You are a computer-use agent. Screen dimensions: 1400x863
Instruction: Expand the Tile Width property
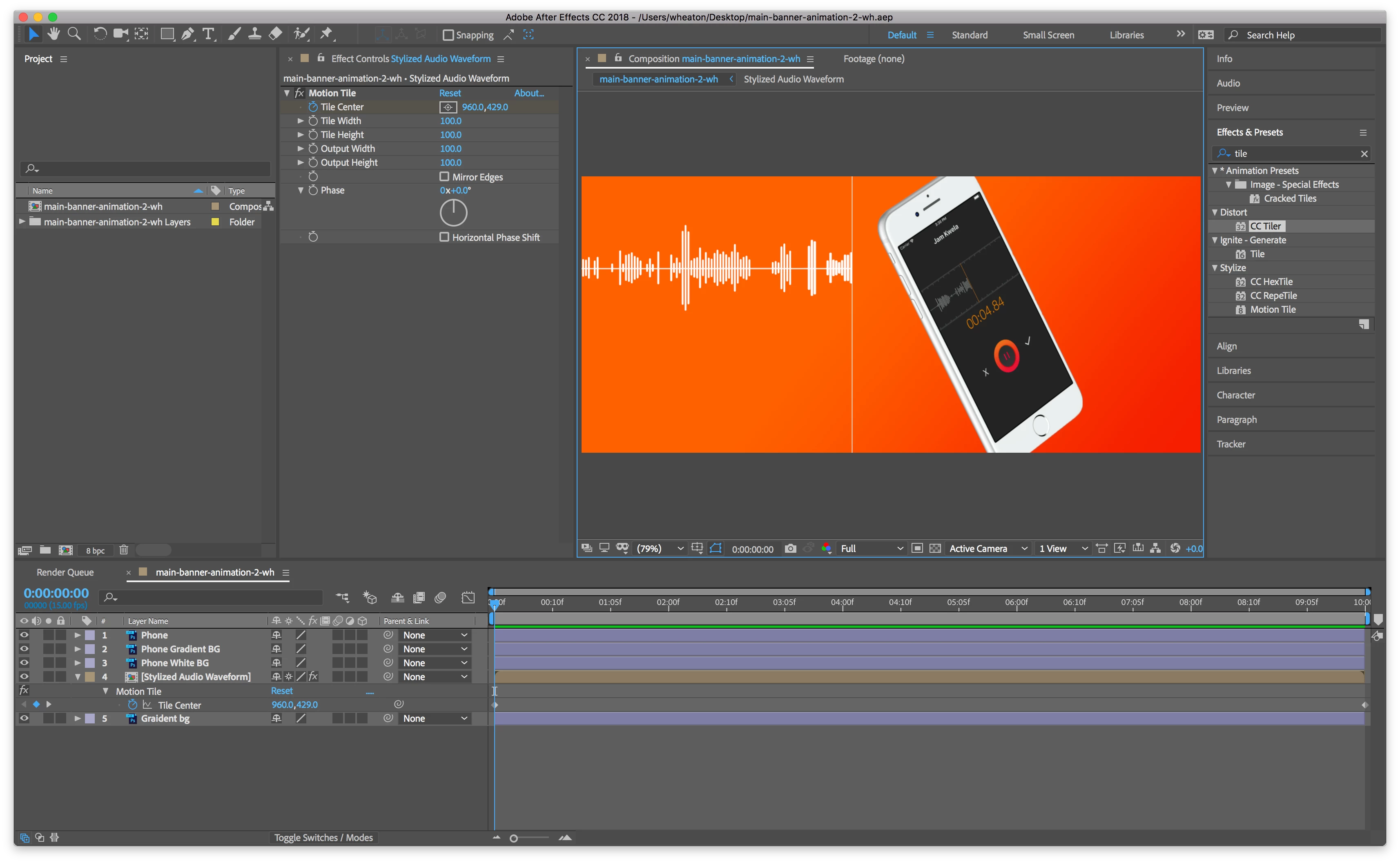click(x=300, y=121)
